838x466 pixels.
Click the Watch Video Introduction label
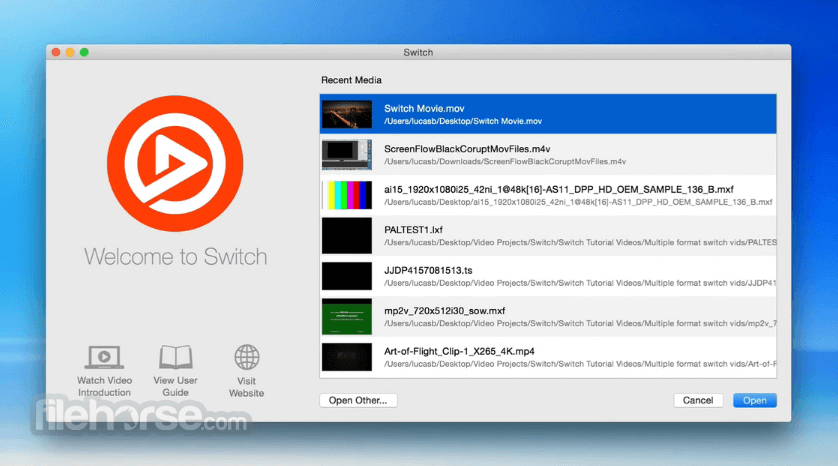[104, 386]
